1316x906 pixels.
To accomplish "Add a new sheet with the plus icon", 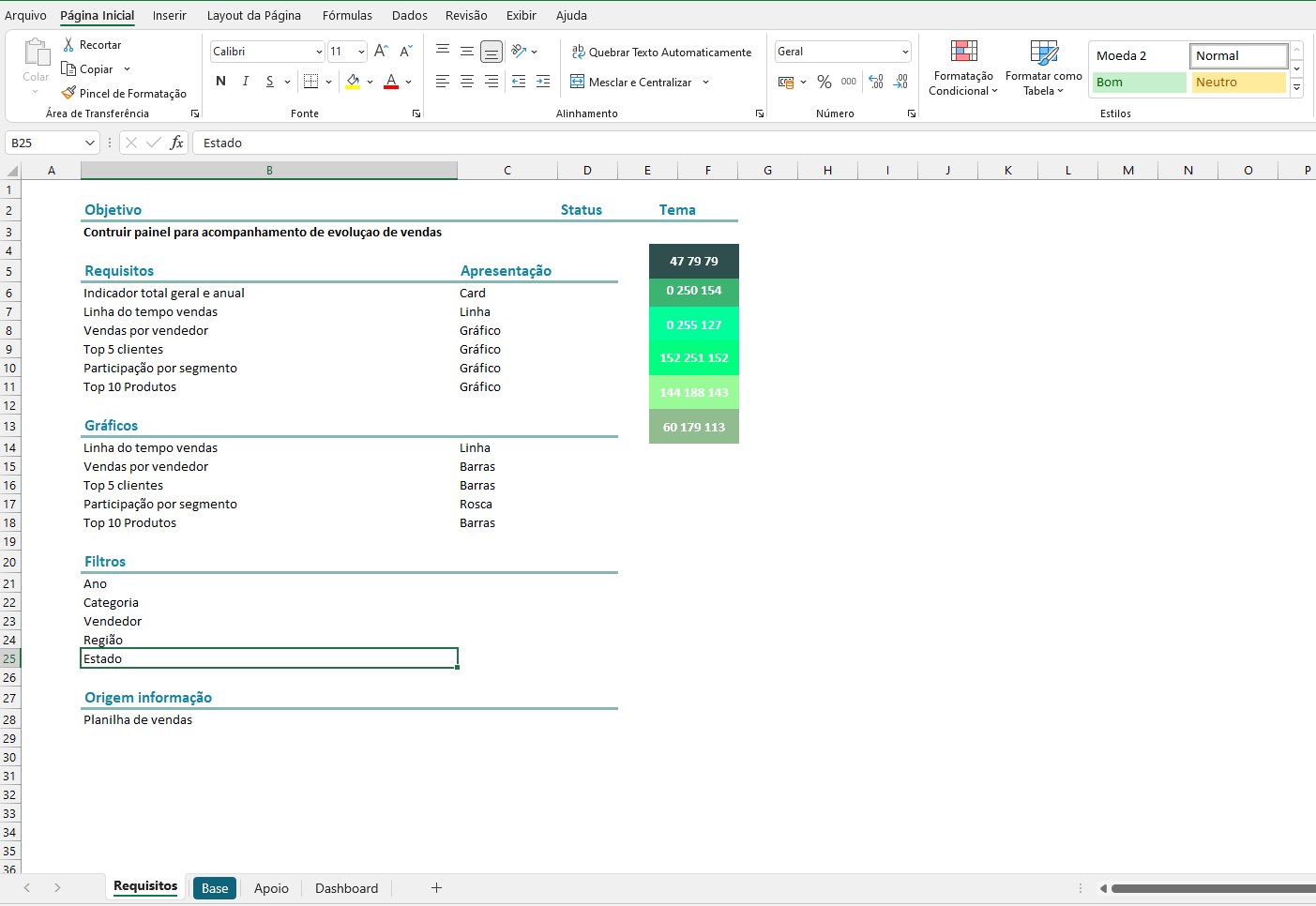I will coord(436,888).
